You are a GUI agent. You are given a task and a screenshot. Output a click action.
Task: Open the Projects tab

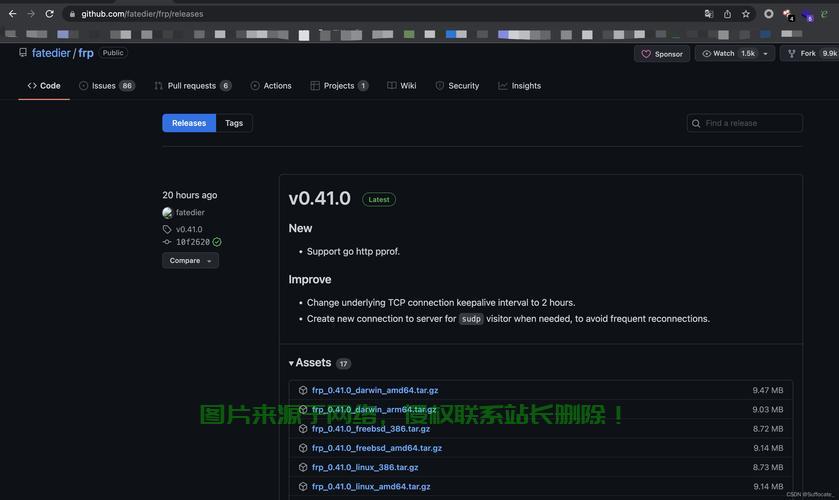tap(339, 86)
